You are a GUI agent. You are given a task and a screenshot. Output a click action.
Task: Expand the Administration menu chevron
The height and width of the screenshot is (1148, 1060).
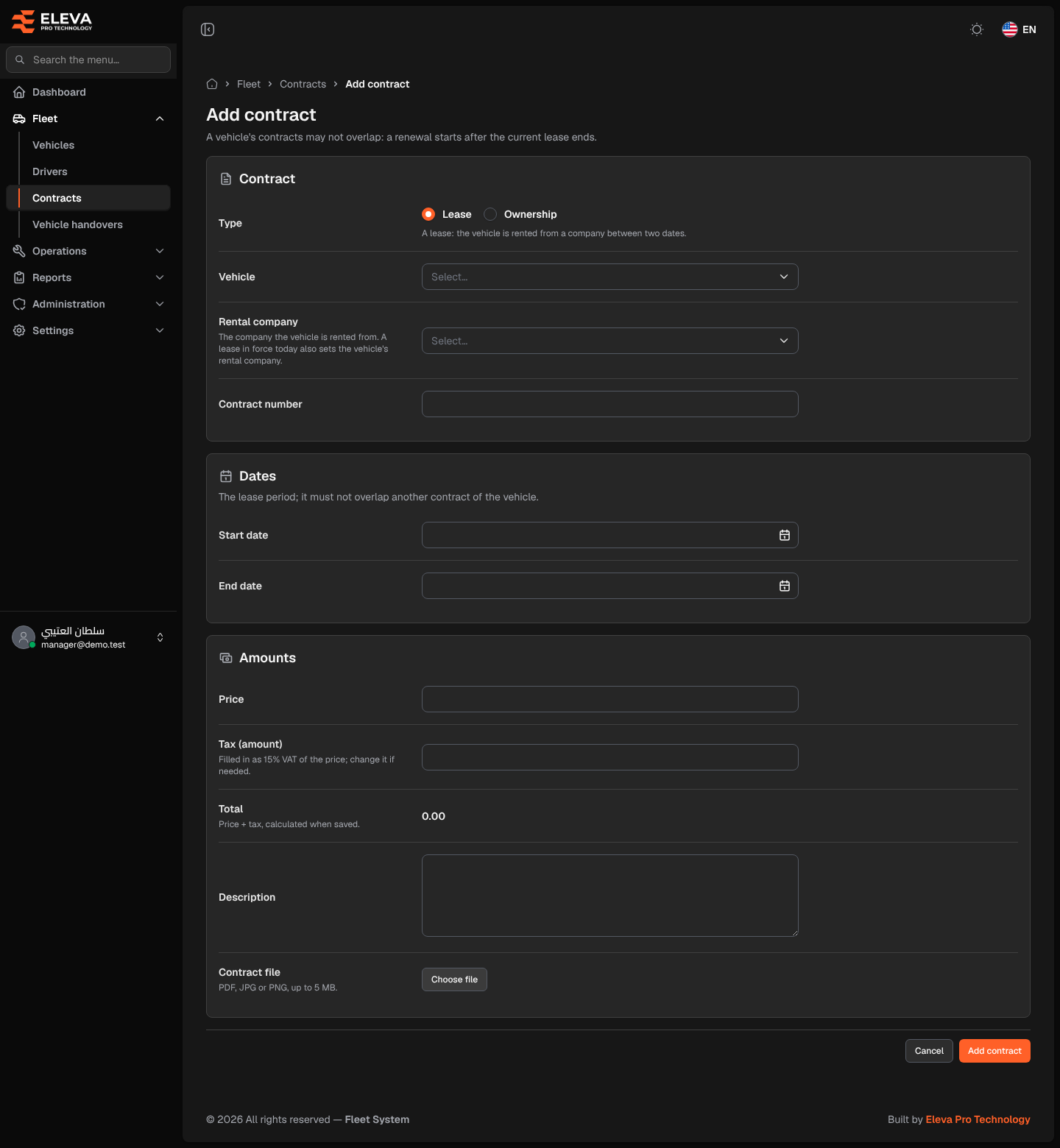pos(160,304)
